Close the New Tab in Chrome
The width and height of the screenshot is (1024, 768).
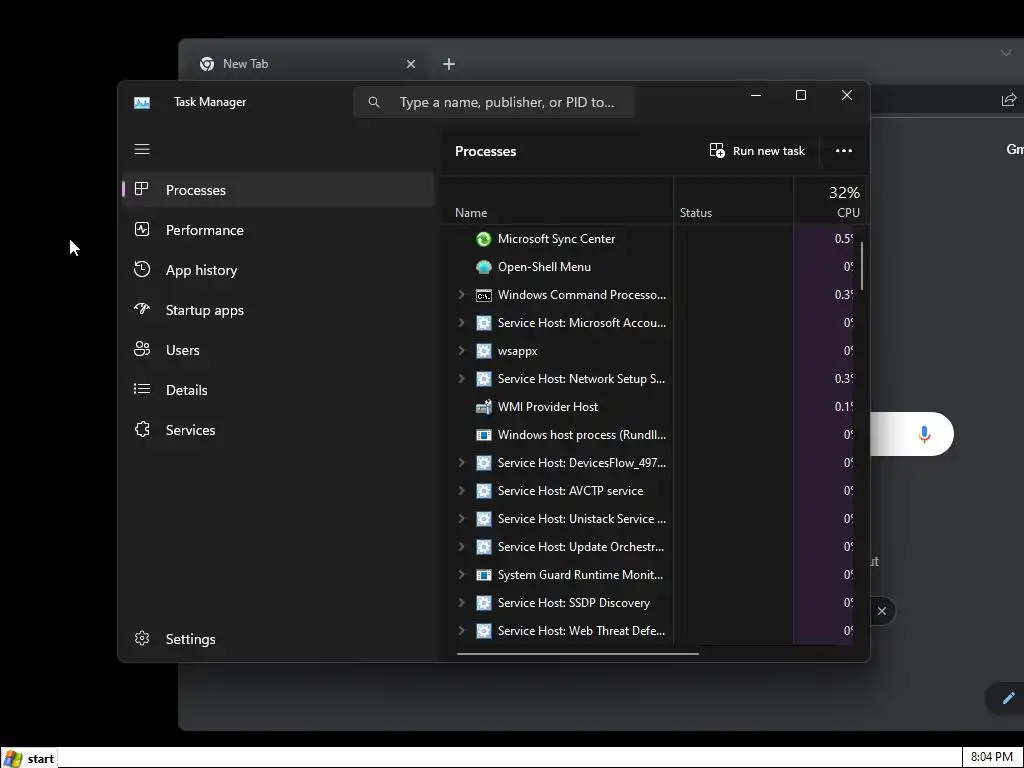411,64
